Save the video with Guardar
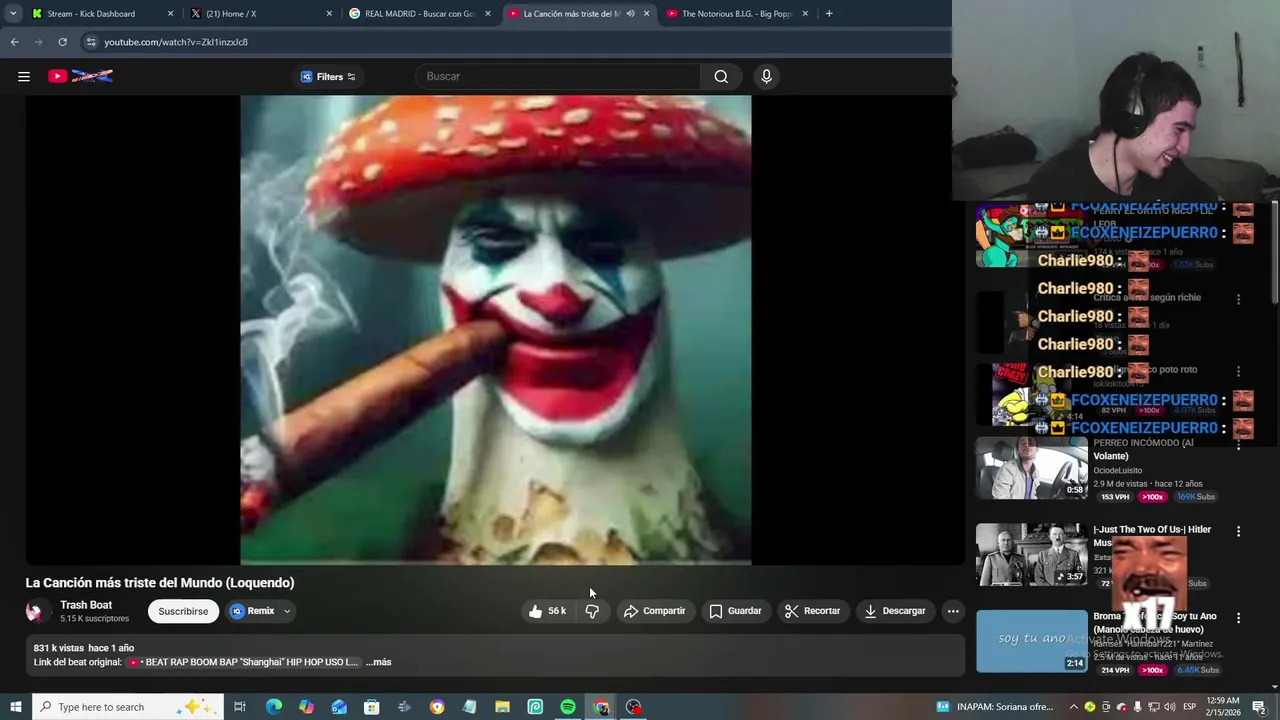The image size is (1280, 720). pyautogui.click(x=735, y=611)
